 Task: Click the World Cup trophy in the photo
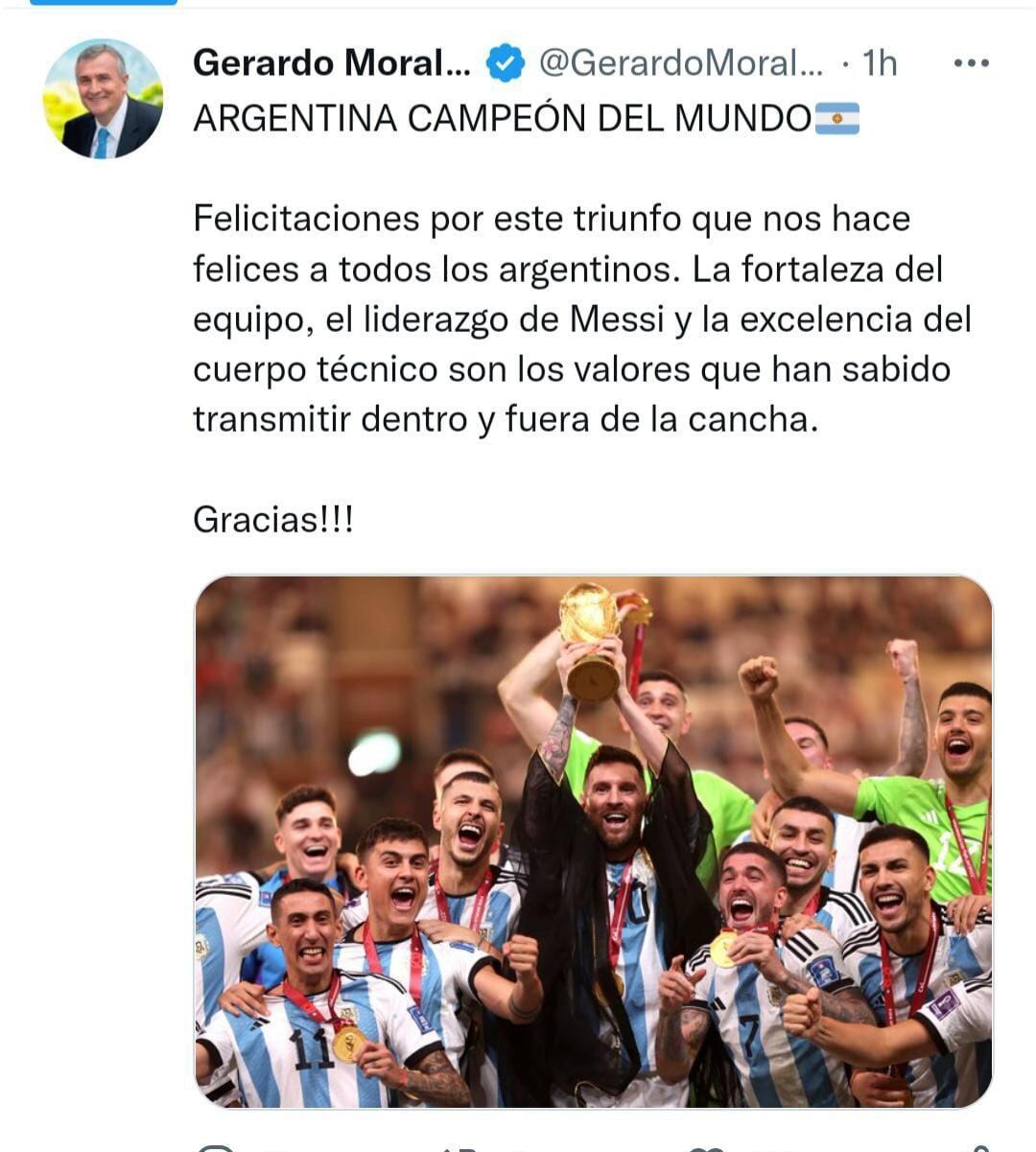click(590, 641)
